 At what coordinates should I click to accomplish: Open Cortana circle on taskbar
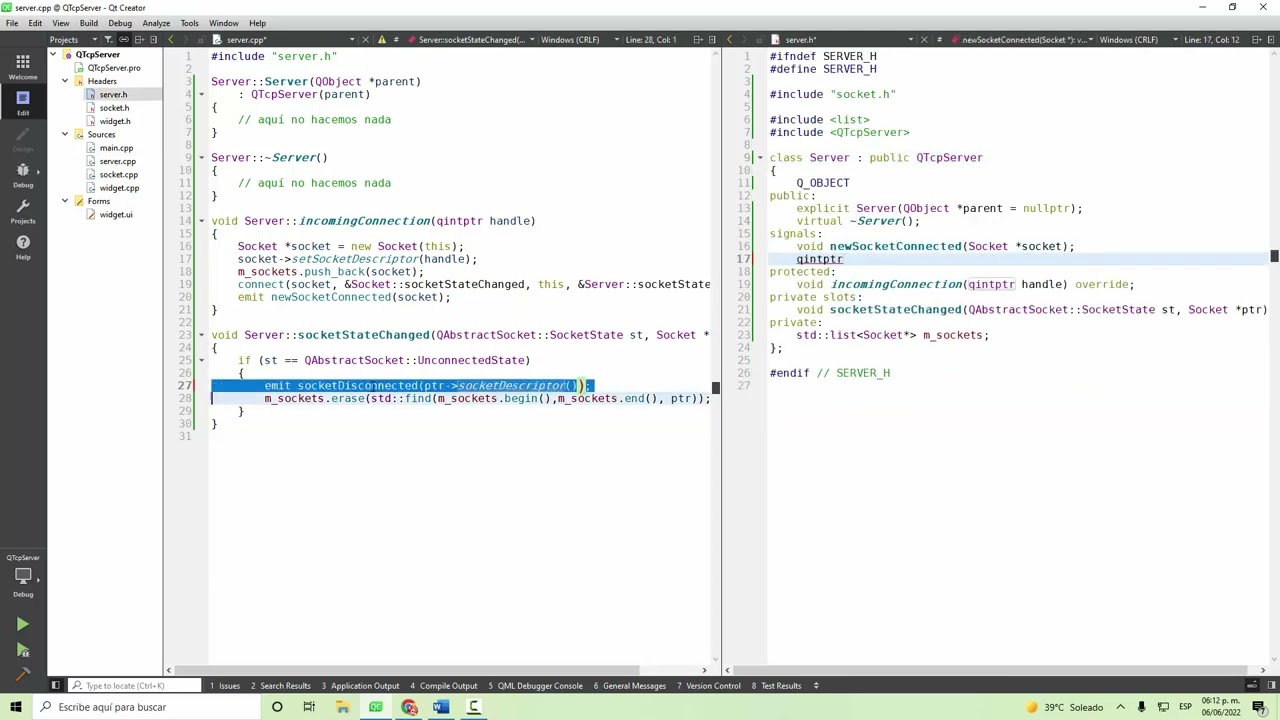[x=277, y=707]
